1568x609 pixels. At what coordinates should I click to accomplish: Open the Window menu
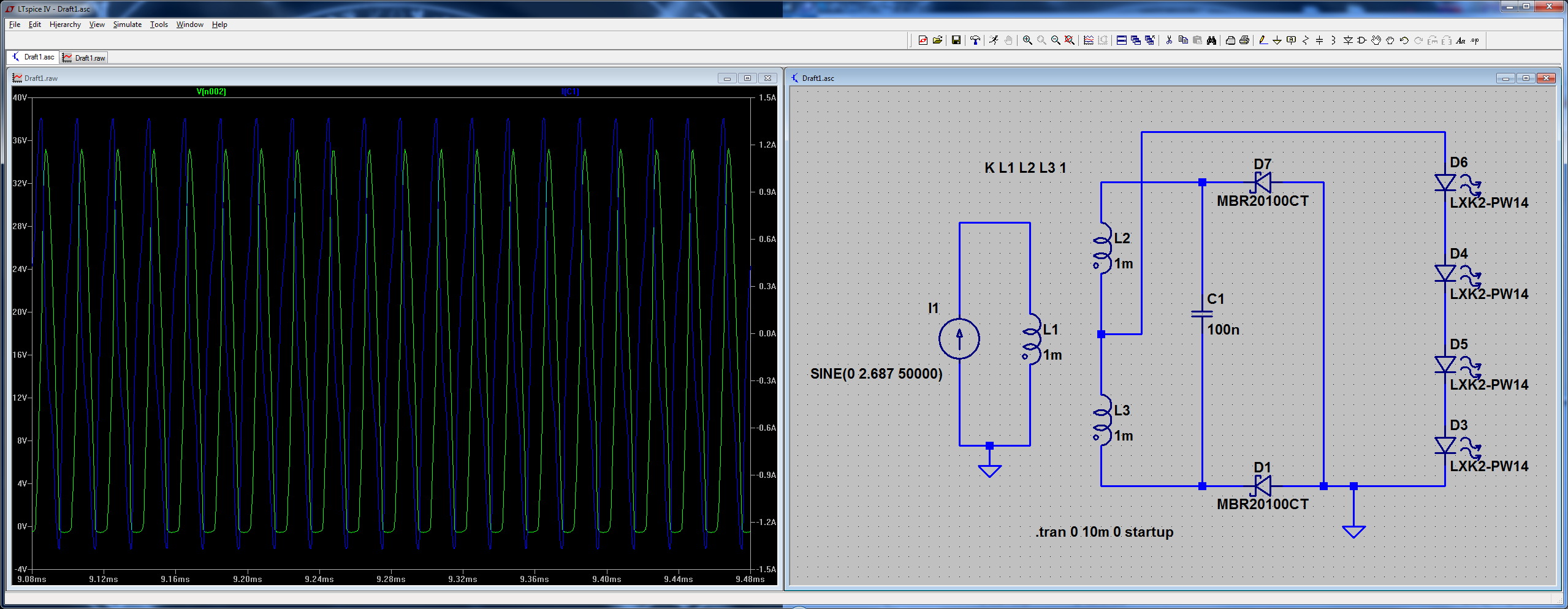(x=190, y=25)
